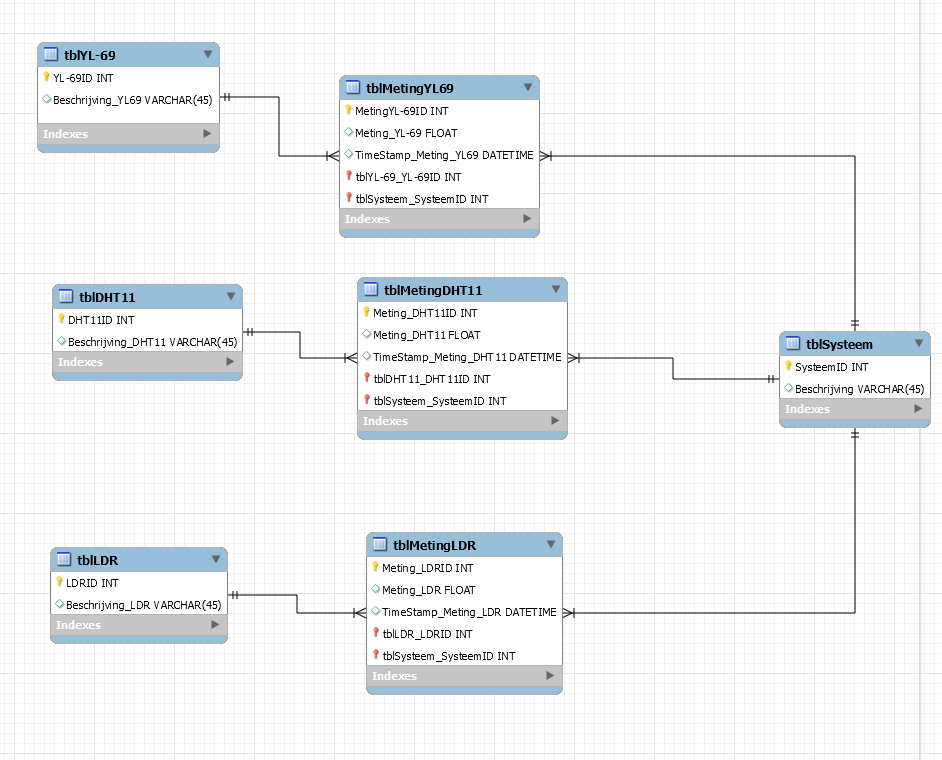Click tblMetingYL69's tblSysteem_SysteemID foreign key icon
The image size is (942, 760).
(x=348, y=198)
